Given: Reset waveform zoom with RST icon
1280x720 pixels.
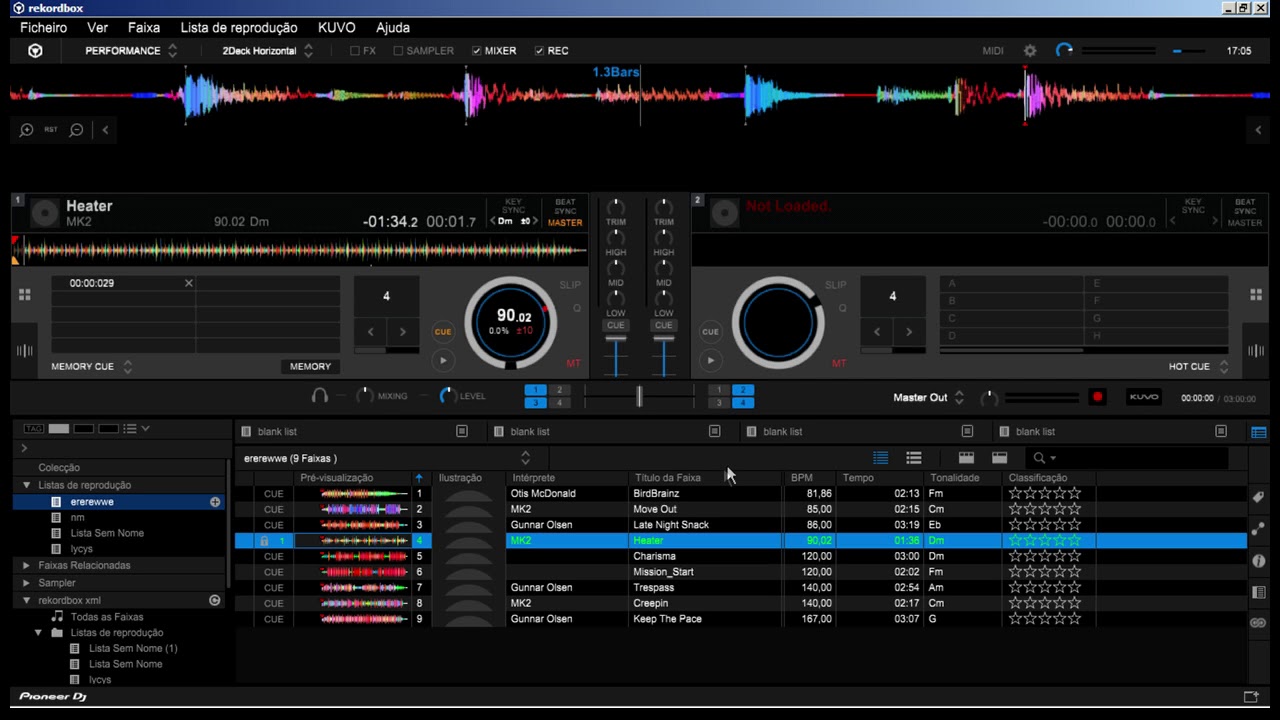Looking at the screenshot, I should click(51, 130).
